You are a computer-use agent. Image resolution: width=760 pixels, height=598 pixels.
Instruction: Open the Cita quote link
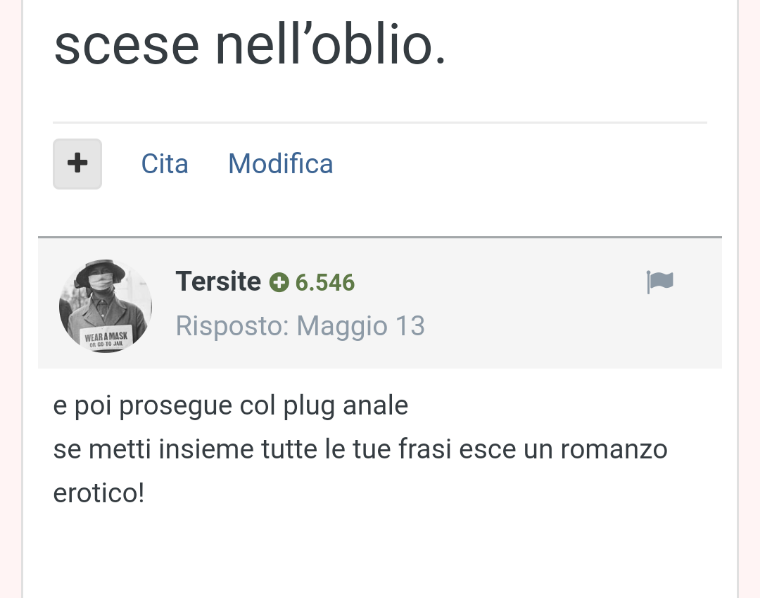pyautogui.click(x=164, y=164)
